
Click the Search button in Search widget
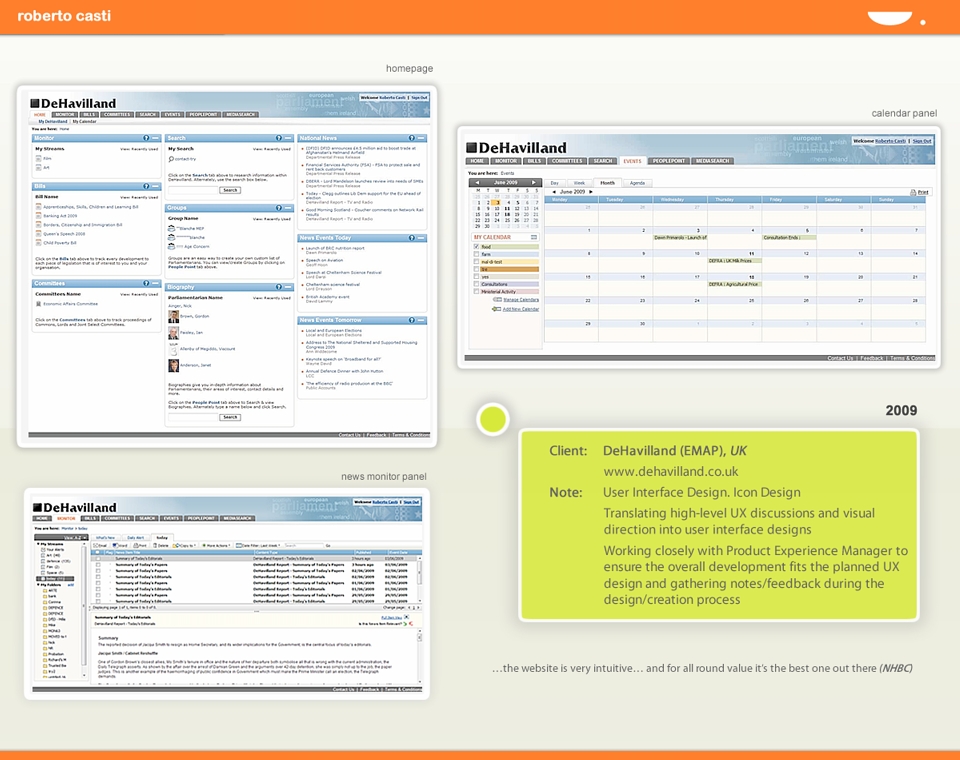point(230,190)
